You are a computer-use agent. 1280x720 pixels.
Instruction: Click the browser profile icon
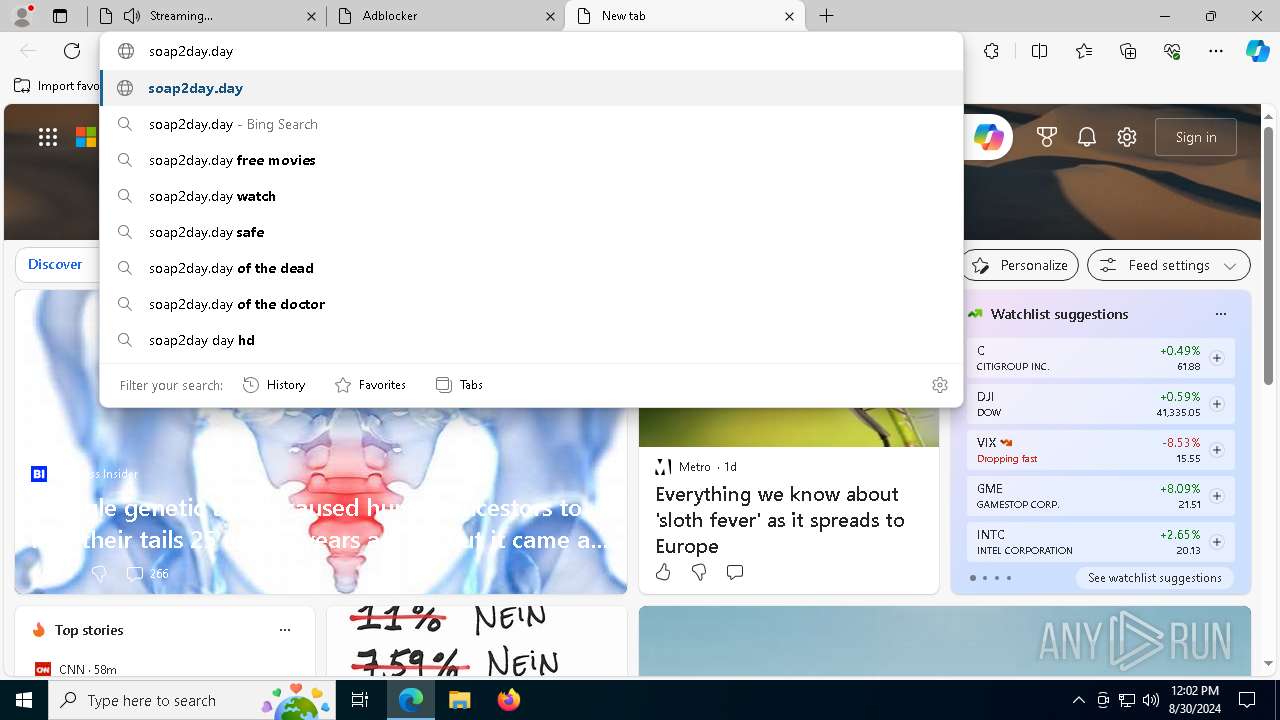tap(22, 15)
